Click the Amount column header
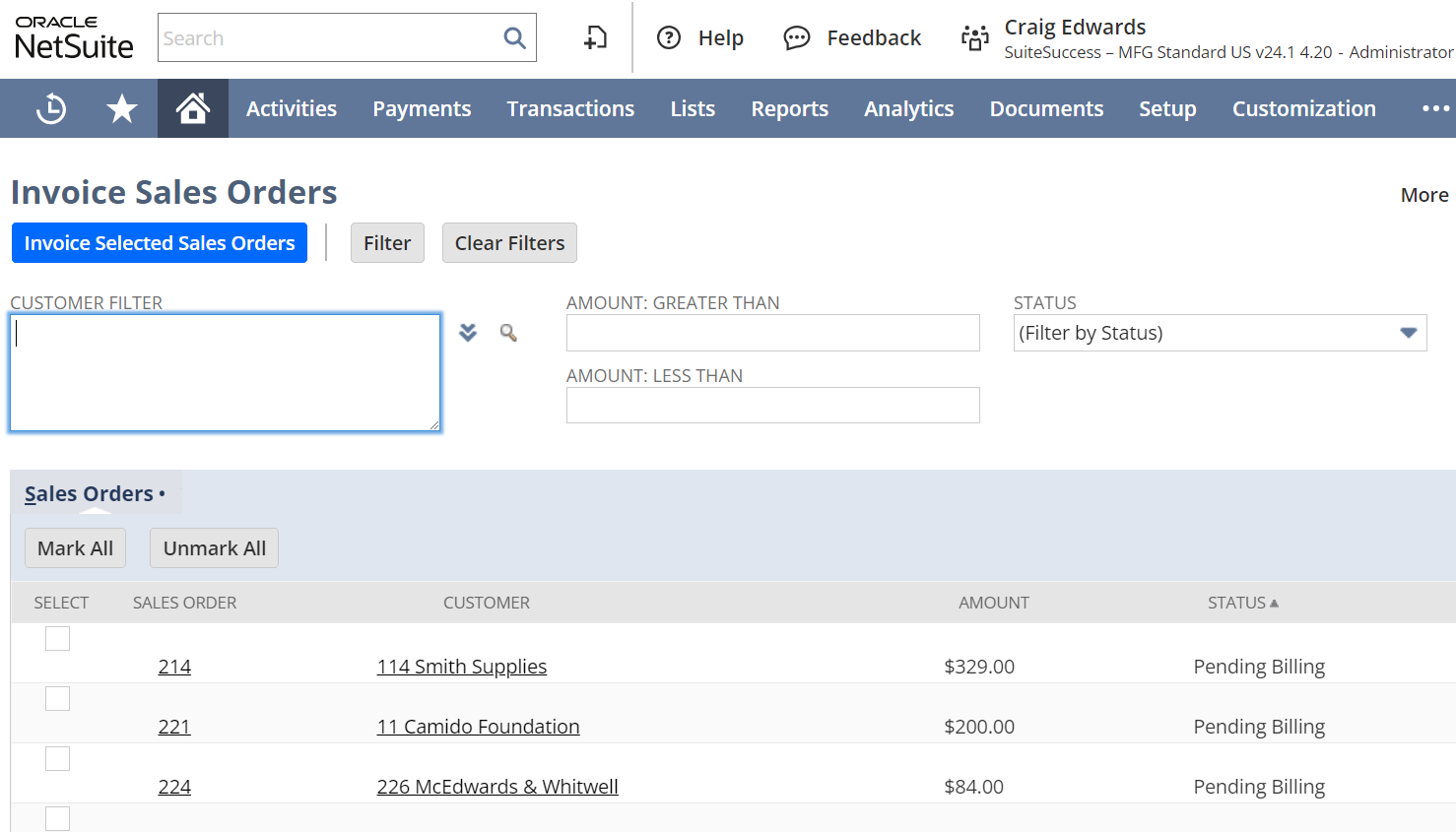This screenshot has width=1456, height=832. 993,603
